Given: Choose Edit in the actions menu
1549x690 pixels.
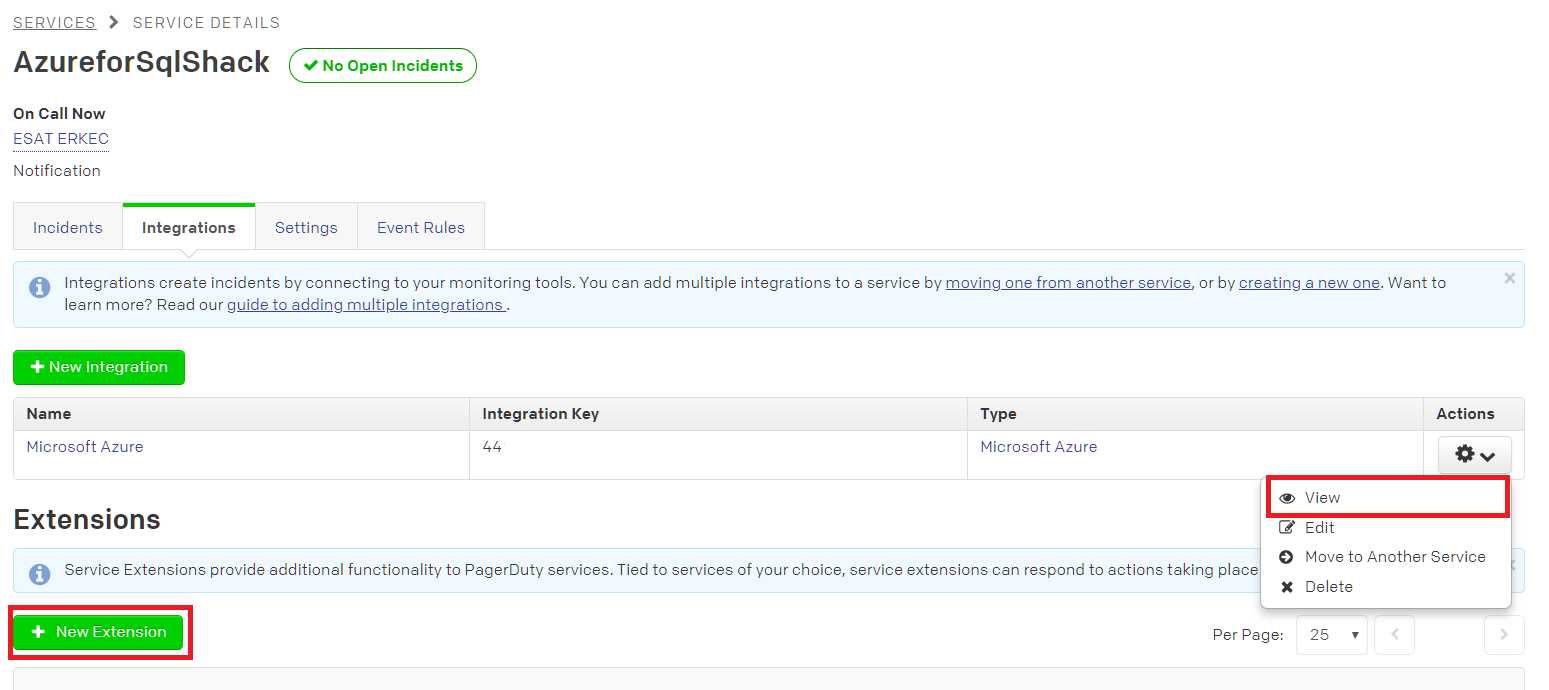Looking at the screenshot, I should (x=1319, y=527).
